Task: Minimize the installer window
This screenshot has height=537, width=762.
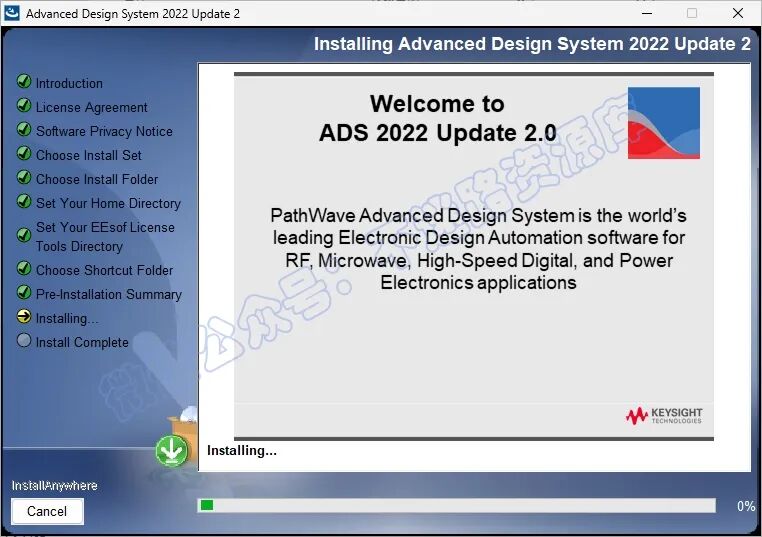Action: (647, 13)
